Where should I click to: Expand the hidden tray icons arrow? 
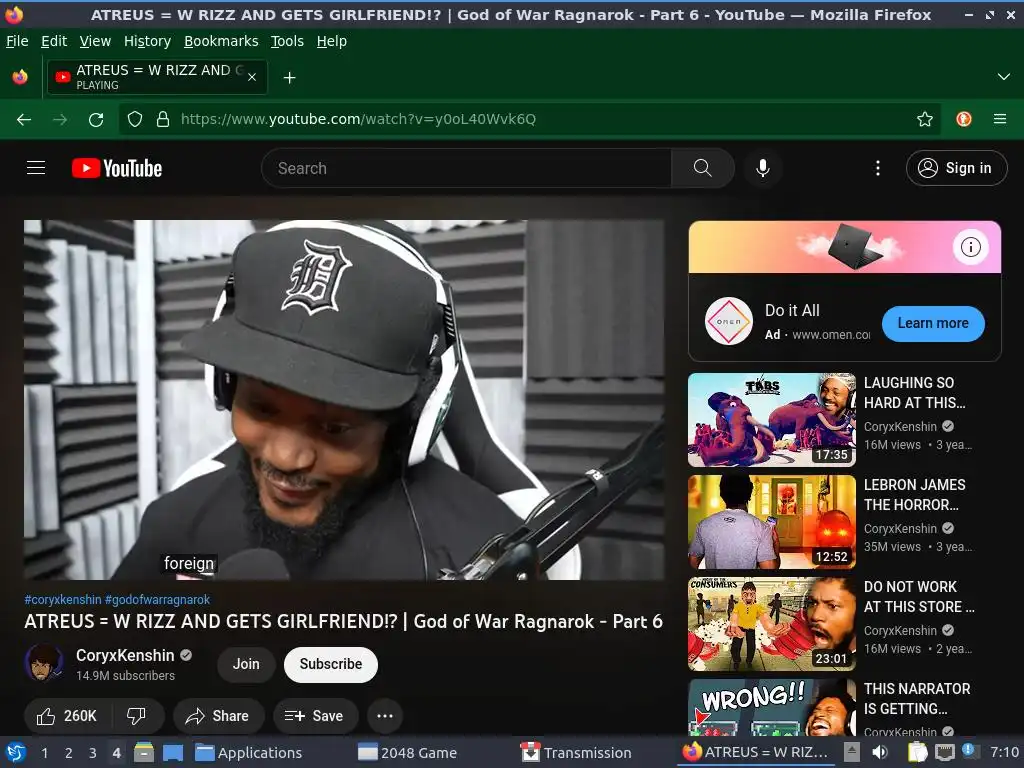(852, 751)
